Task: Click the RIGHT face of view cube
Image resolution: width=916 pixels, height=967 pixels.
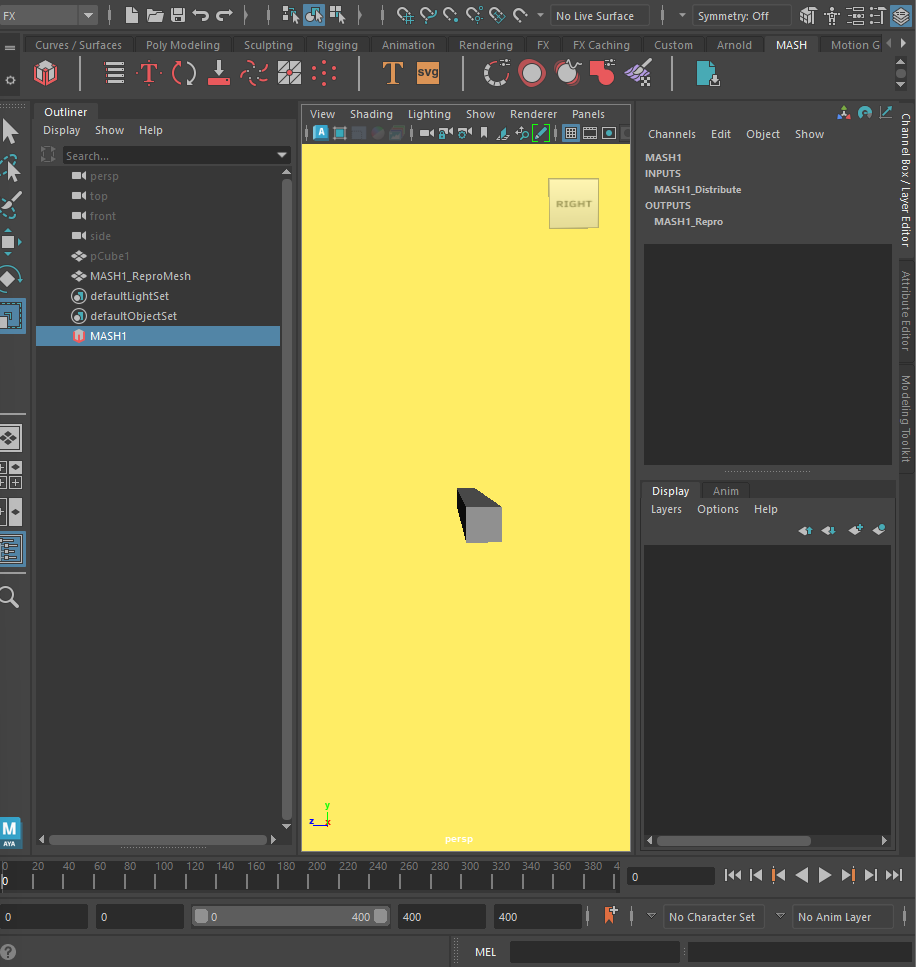Action: pos(573,203)
